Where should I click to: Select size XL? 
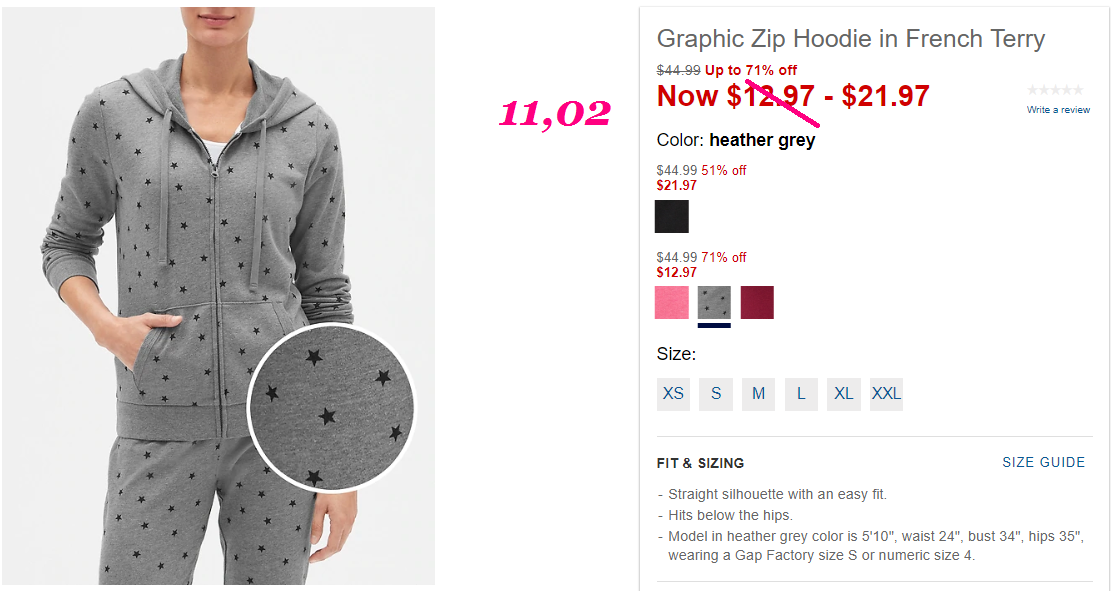click(x=844, y=394)
